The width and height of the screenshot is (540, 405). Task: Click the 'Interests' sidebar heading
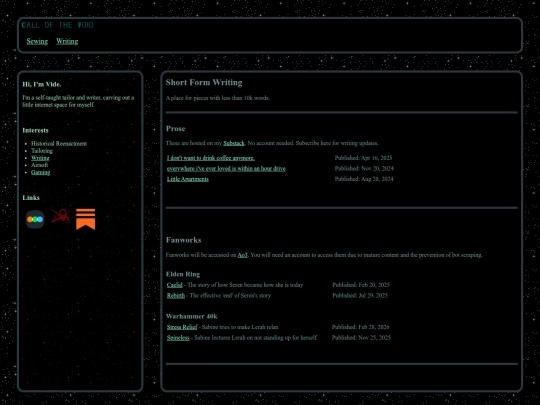(35, 131)
